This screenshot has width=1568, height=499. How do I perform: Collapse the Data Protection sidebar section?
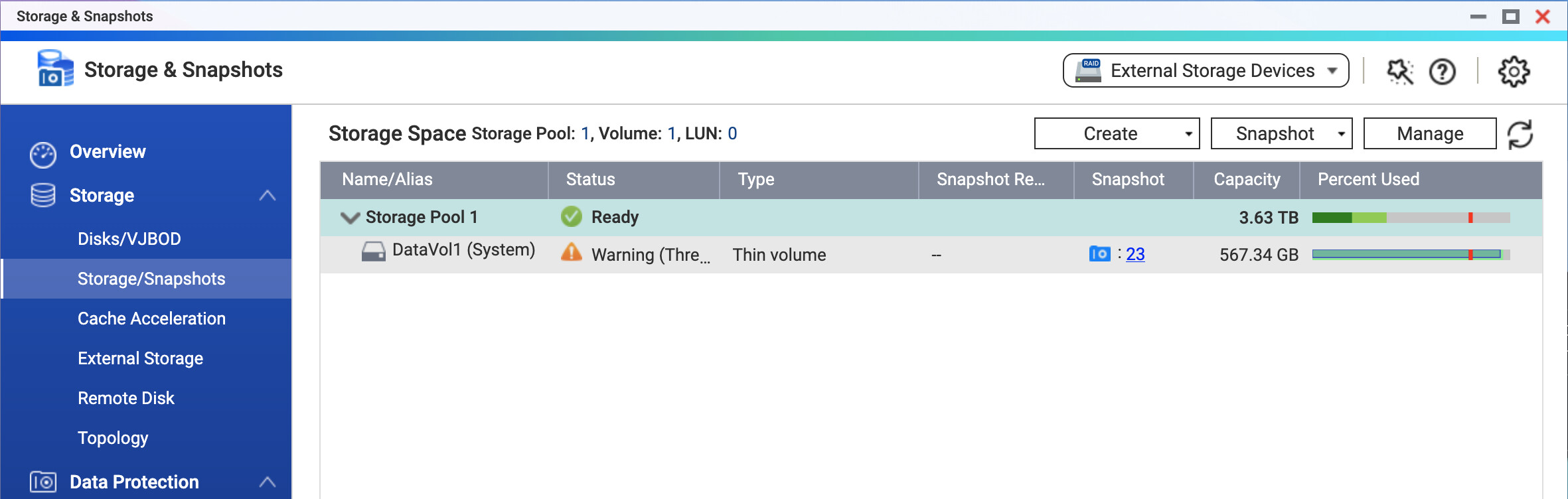coord(268,482)
